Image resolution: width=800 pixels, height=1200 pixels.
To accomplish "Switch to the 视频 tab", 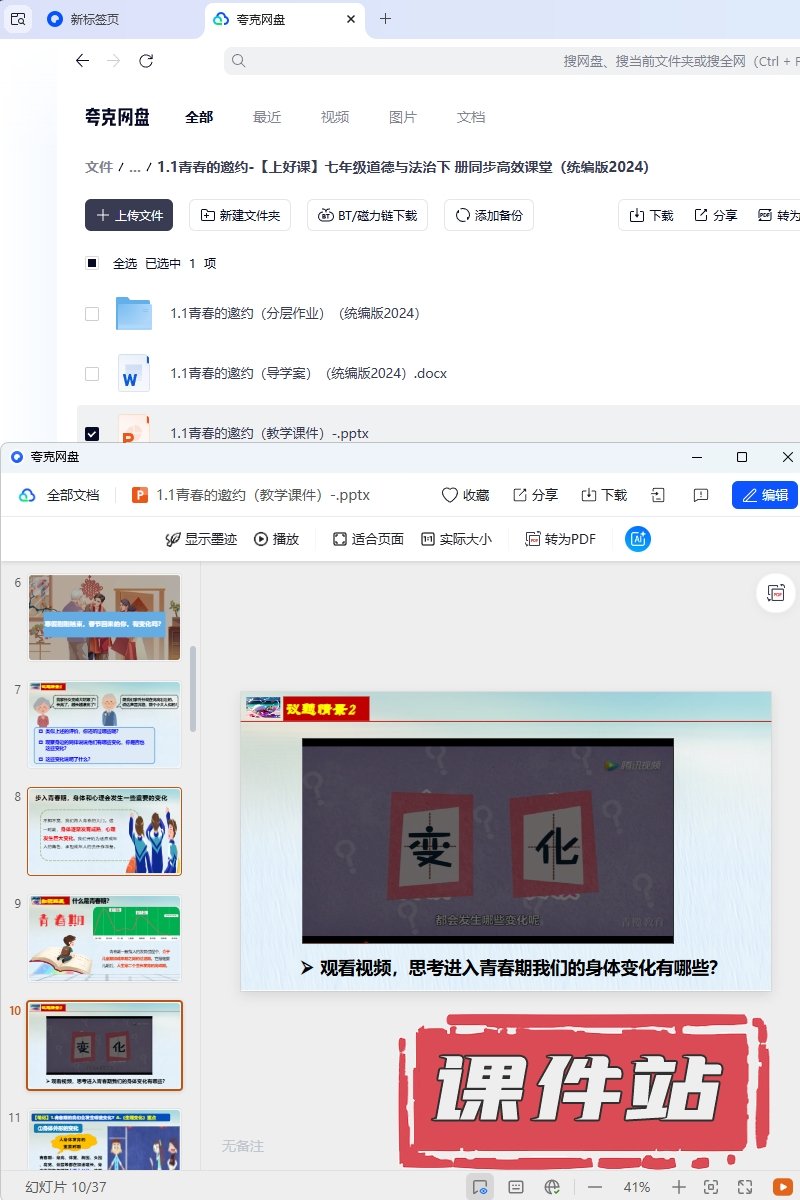I will (335, 117).
